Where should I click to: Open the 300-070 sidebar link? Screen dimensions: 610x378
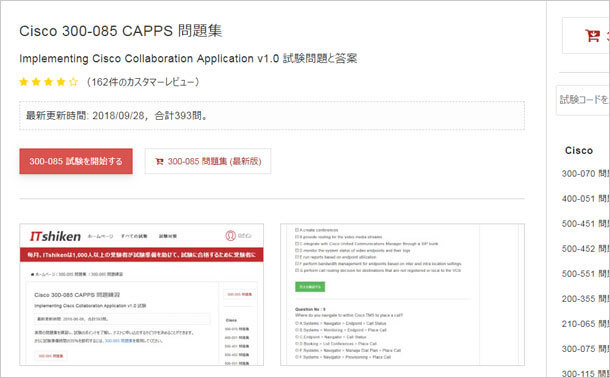585,173
